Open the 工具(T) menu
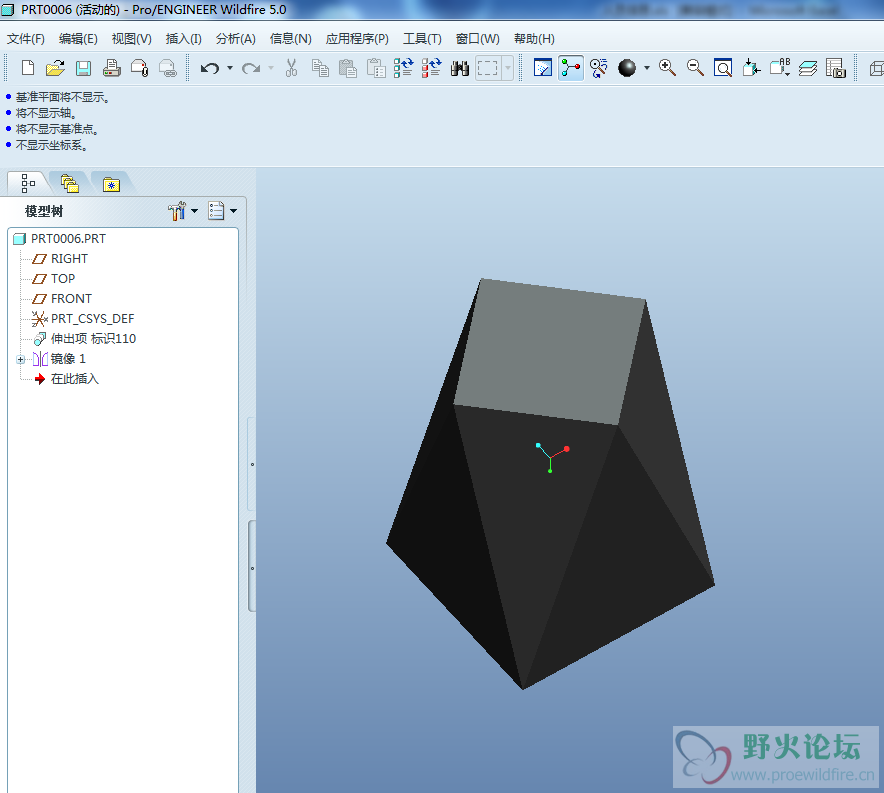 click(x=422, y=39)
